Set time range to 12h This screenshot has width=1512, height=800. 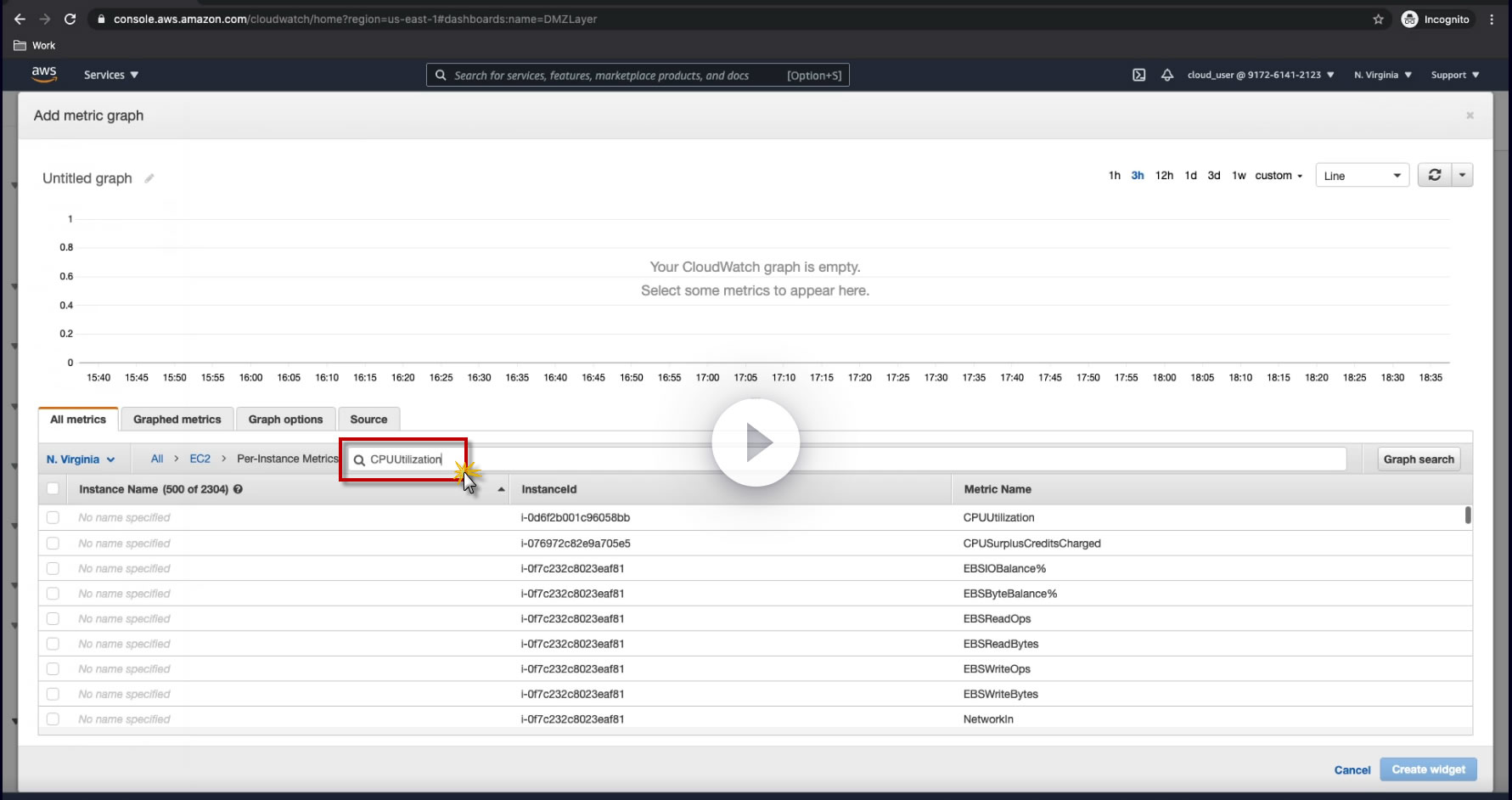(1164, 176)
